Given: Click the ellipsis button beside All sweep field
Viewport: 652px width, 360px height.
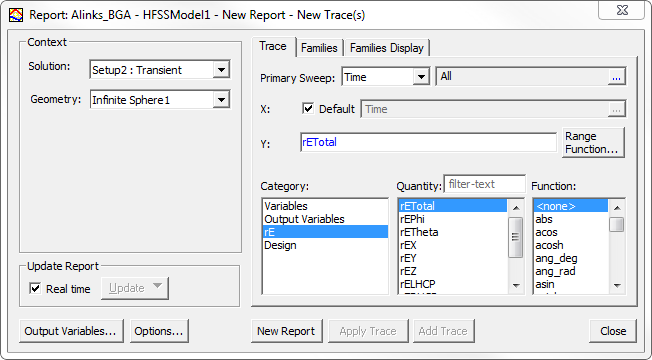Looking at the screenshot, I should point(616,77).
